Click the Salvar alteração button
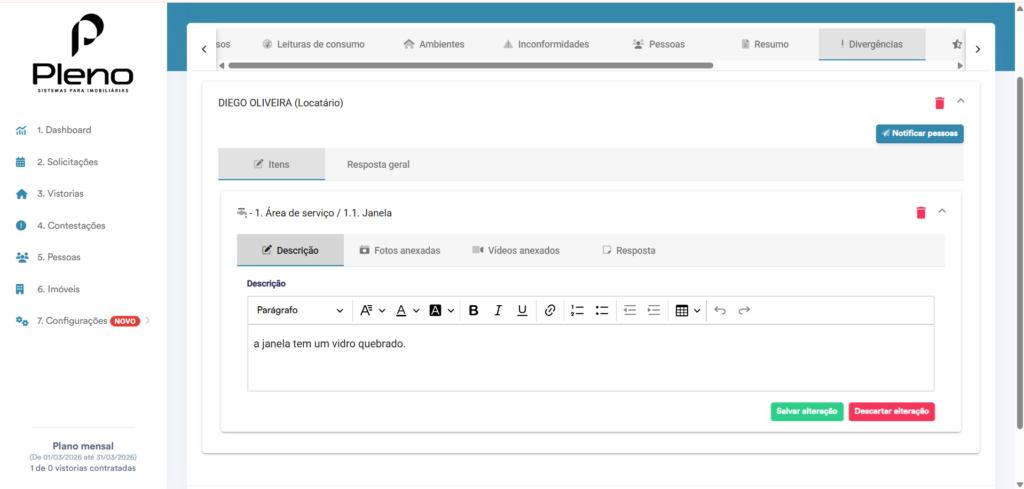The image size is (1024, 489). (807, 411)
